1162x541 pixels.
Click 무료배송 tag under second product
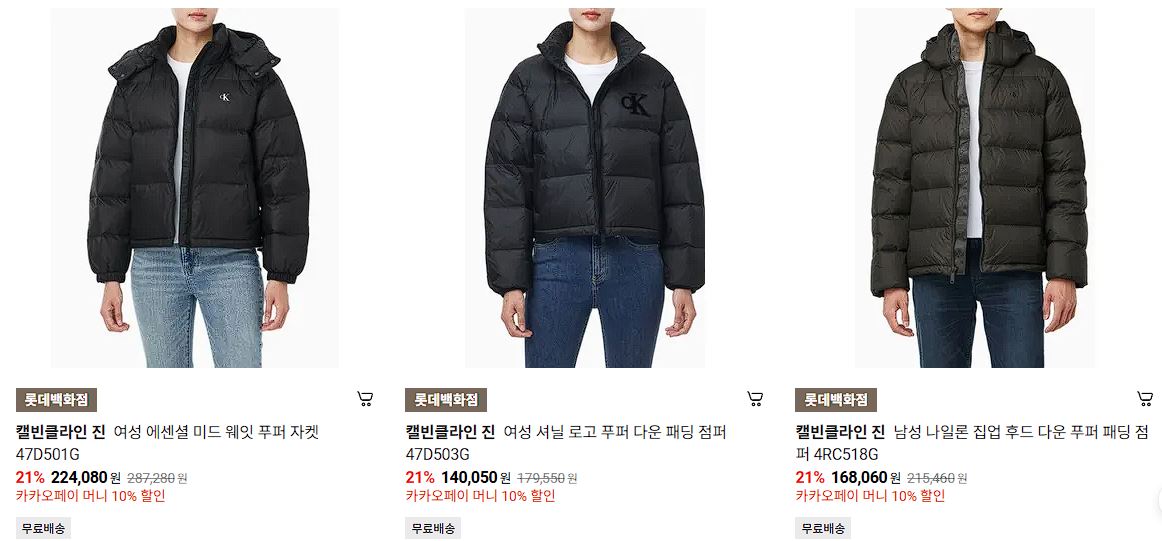(x=433, y=528)
